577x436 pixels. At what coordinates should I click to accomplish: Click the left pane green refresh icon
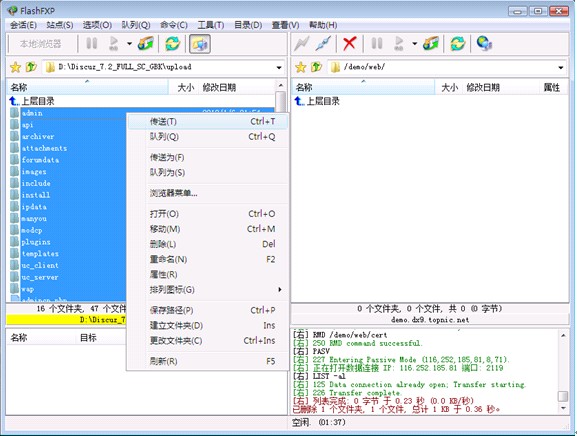[x=173, y=44]
